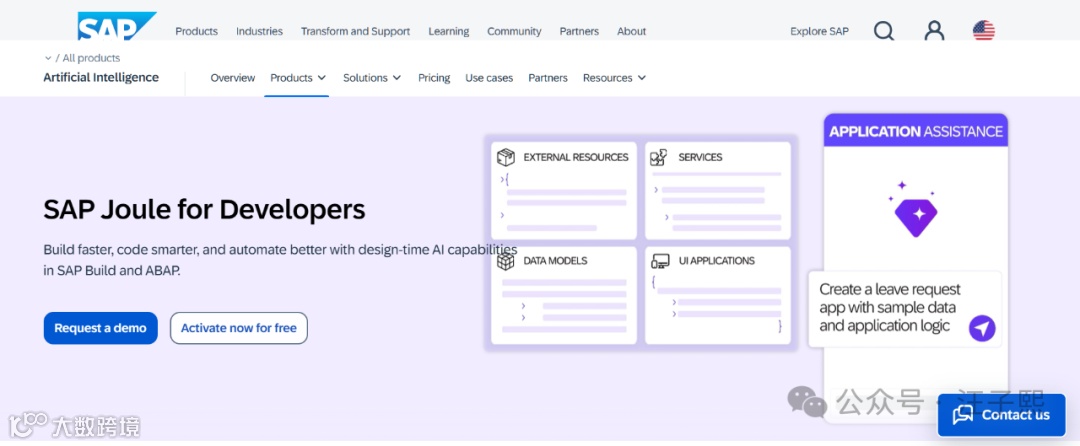The height and width of the screenshot is (446, 1080).
Task: Open the About menu
Action: click(632, 31)
